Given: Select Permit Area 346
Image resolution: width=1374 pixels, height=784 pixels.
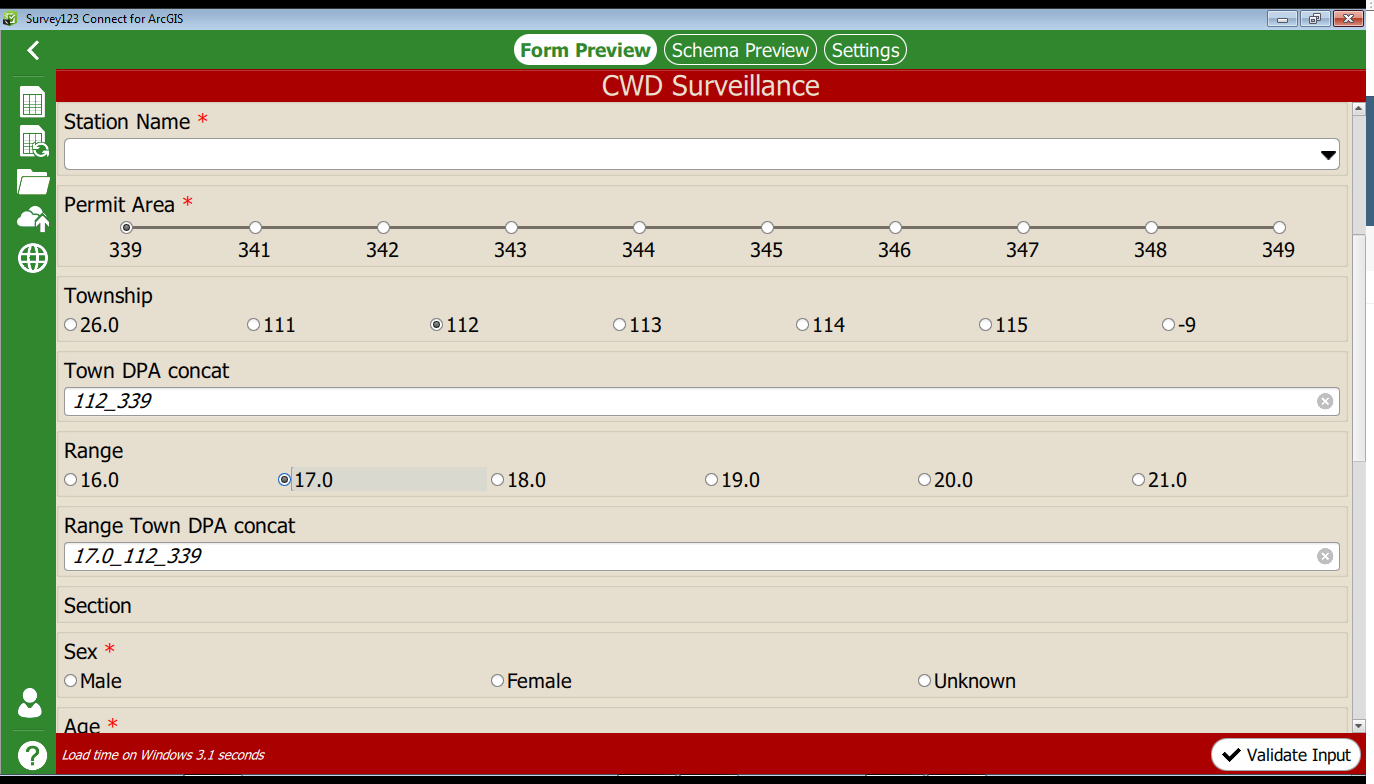Looking at the screenshot, I should 895,228.
